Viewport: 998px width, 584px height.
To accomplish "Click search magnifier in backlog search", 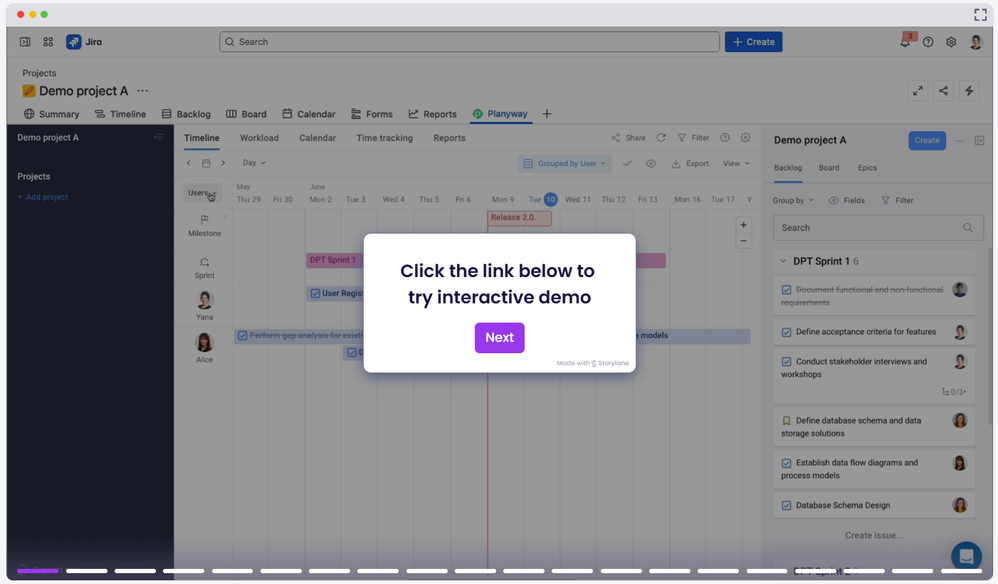I will pyautogui.click(x=967, y=228).
